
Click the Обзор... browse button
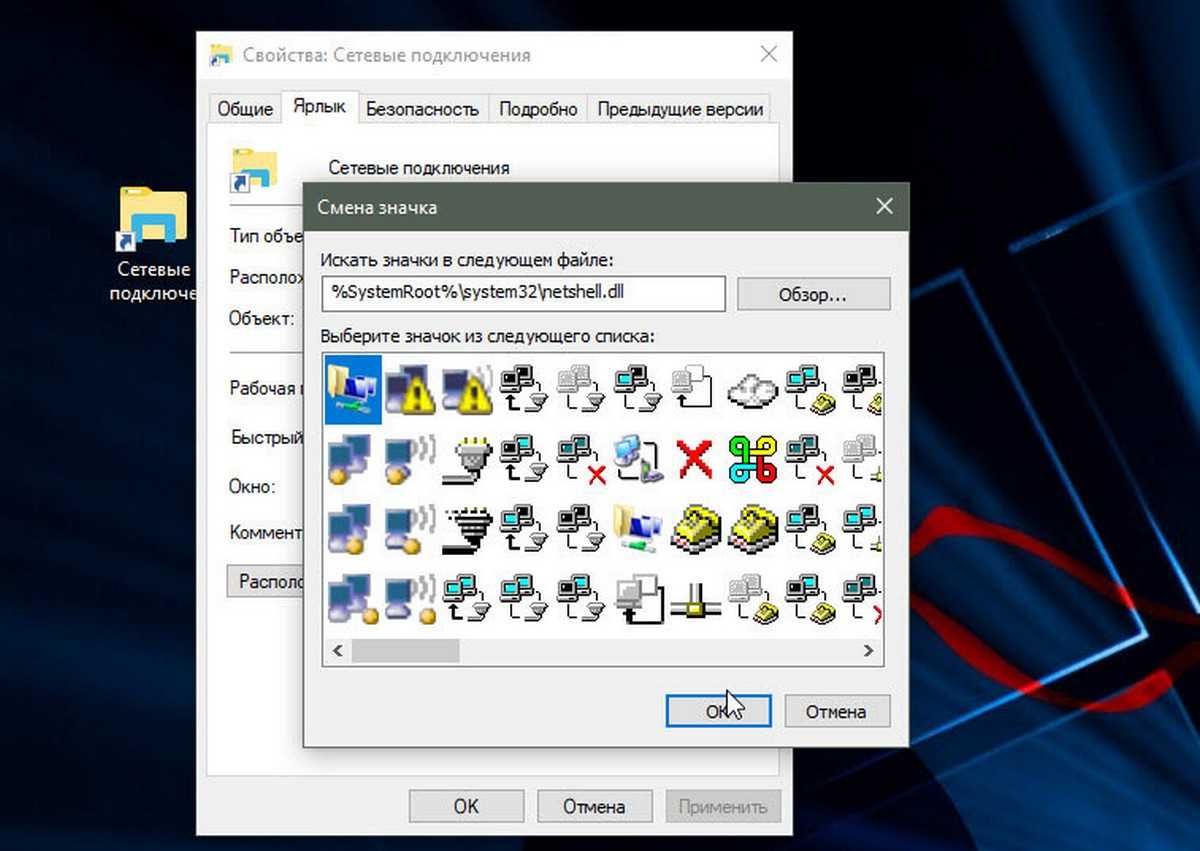point(813,295)
